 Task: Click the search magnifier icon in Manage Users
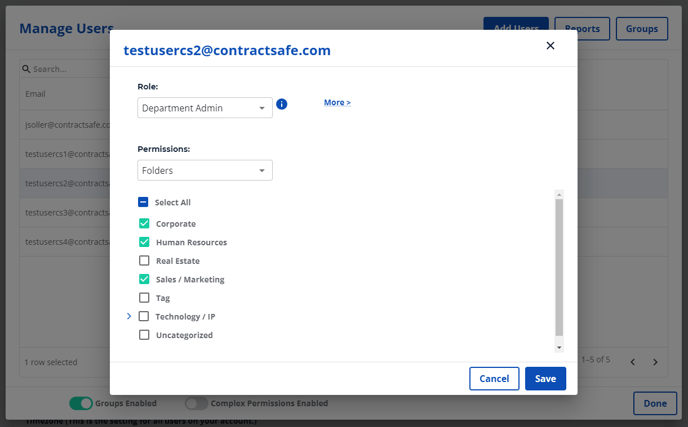coord(26,69)
